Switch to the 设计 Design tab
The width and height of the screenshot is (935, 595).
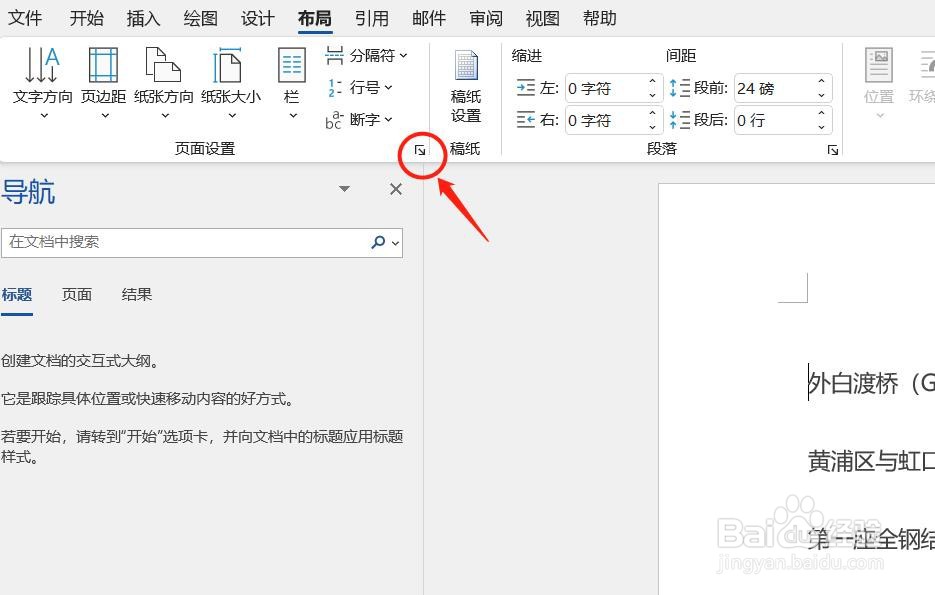258,18
